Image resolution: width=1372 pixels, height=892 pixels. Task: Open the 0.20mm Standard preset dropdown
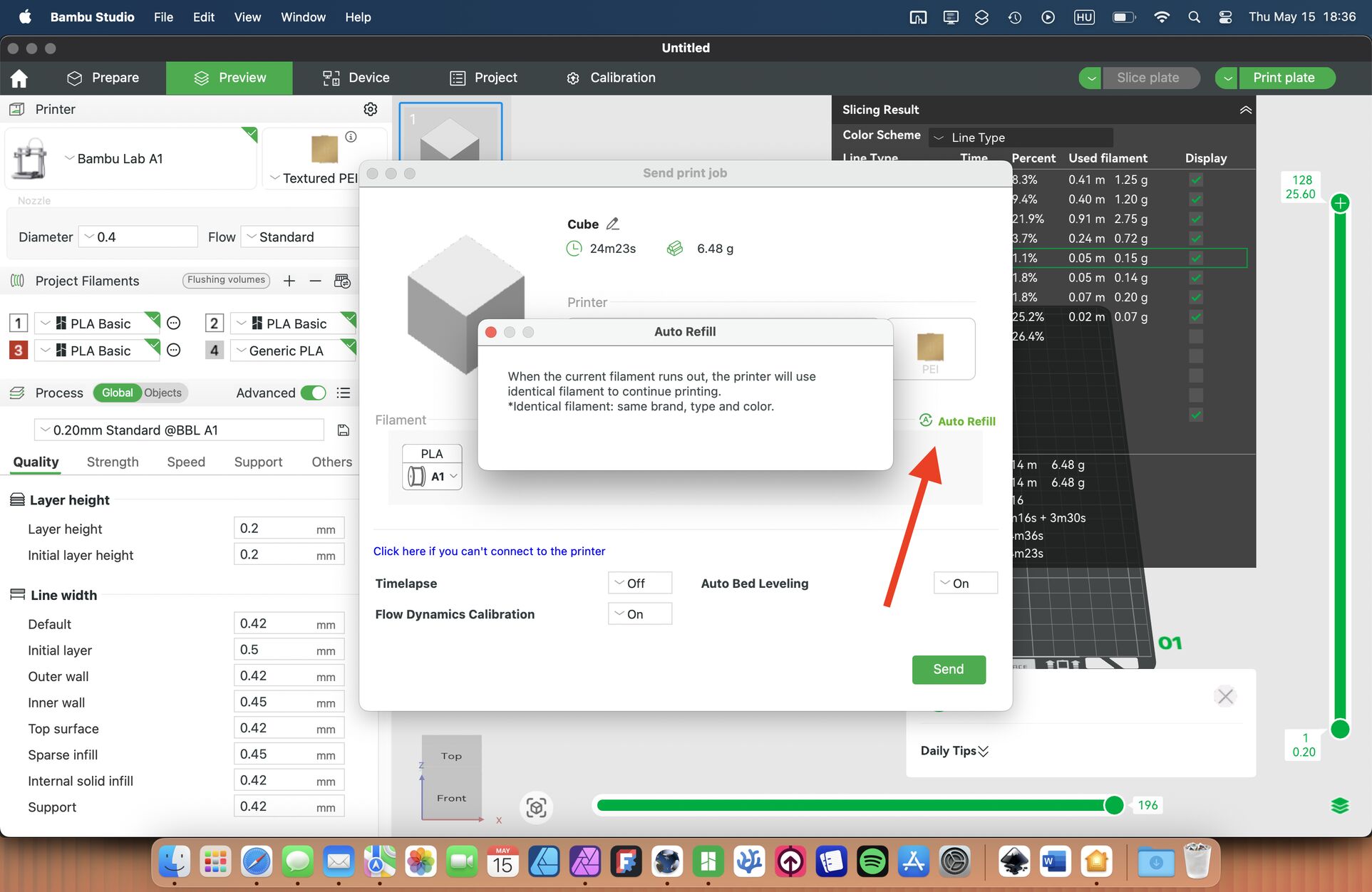click(x=179, y=430)
